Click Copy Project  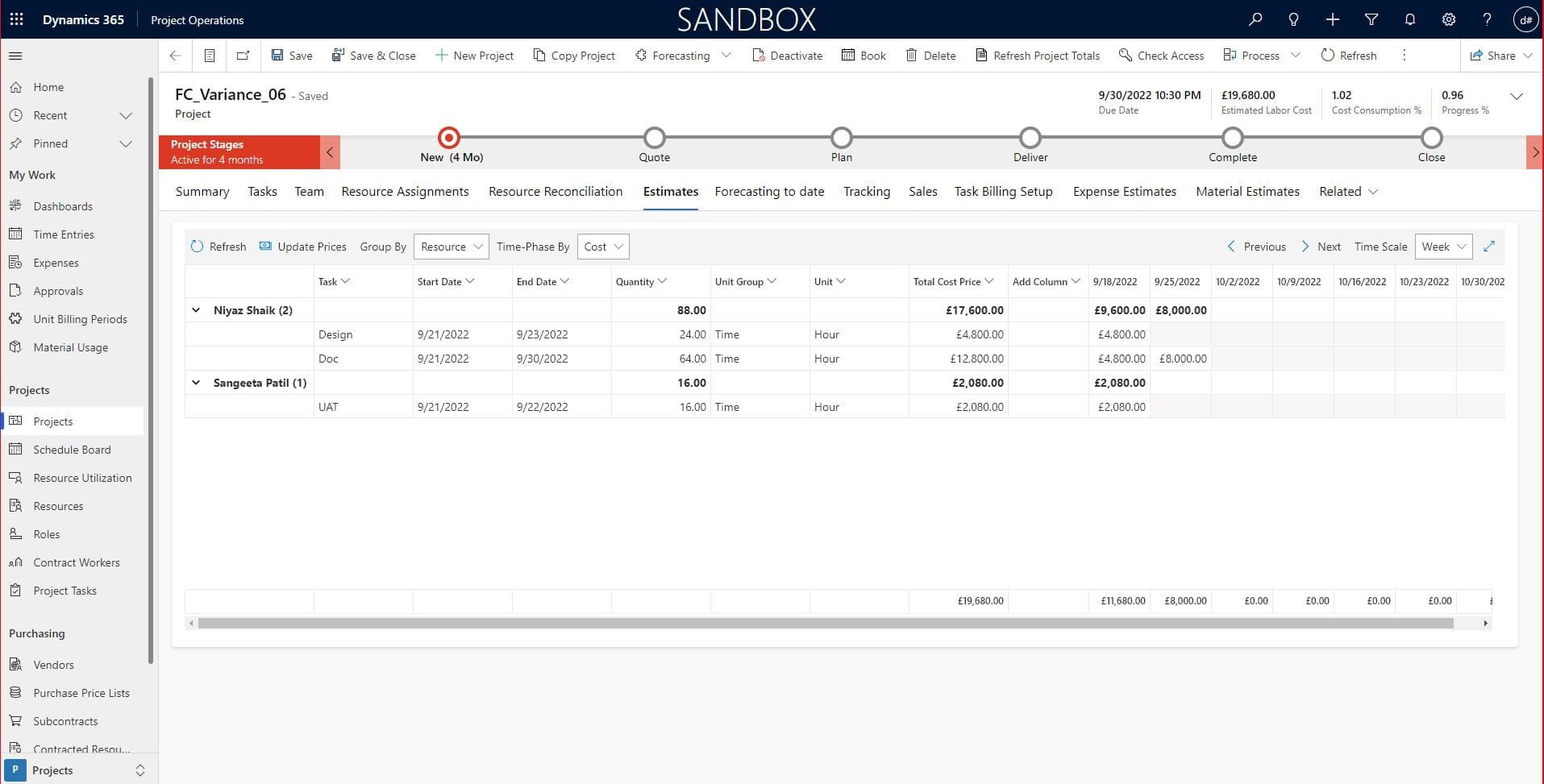(x=574, y=56)
